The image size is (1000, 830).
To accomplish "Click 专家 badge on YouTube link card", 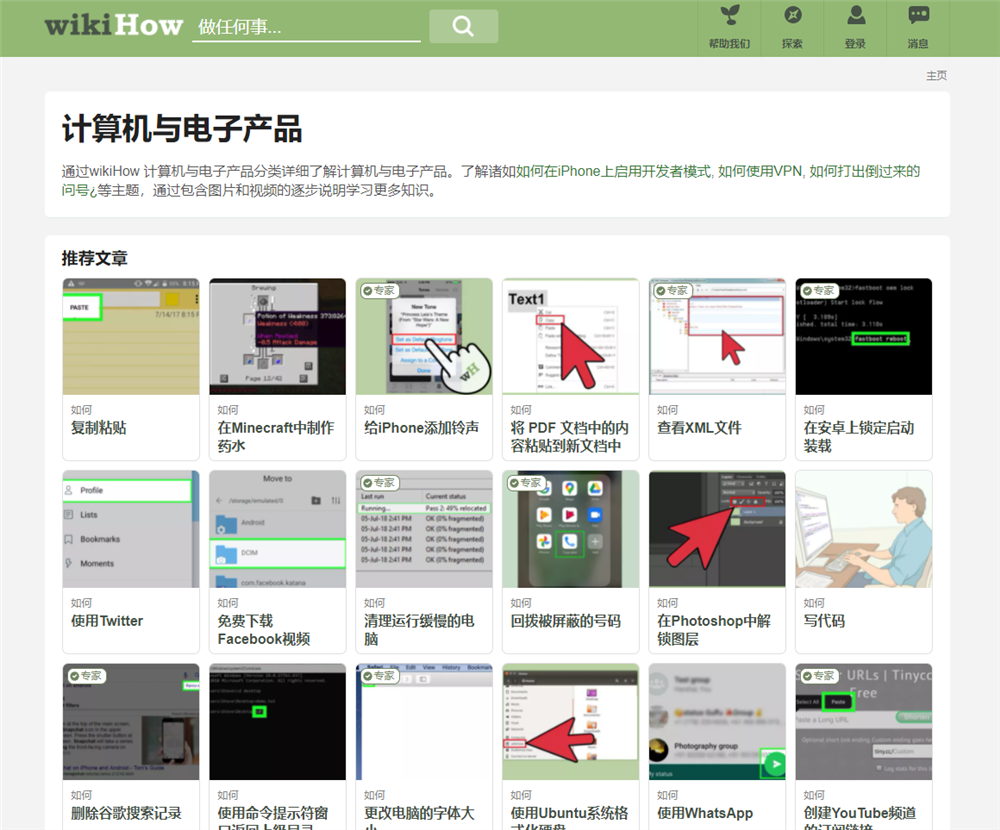I will coord(819,676).
